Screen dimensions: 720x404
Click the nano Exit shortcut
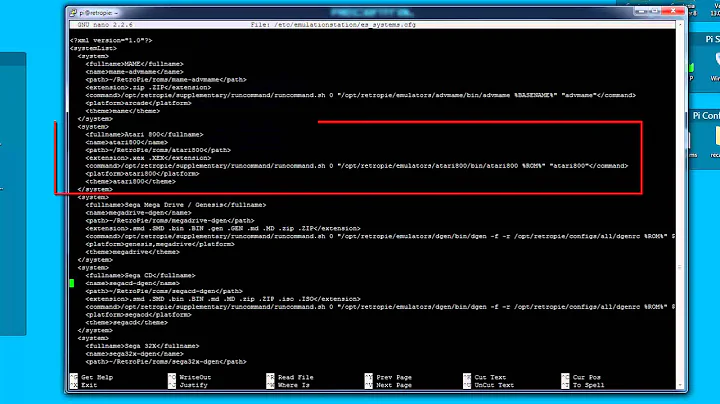tap(84, 385)
